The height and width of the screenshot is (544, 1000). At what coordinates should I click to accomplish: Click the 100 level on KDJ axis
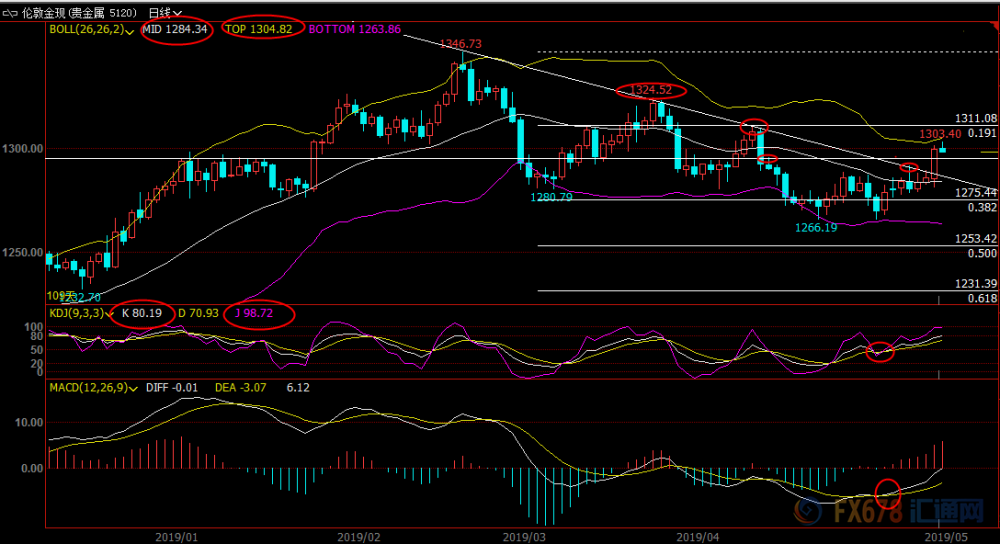[x=33, y=327]
